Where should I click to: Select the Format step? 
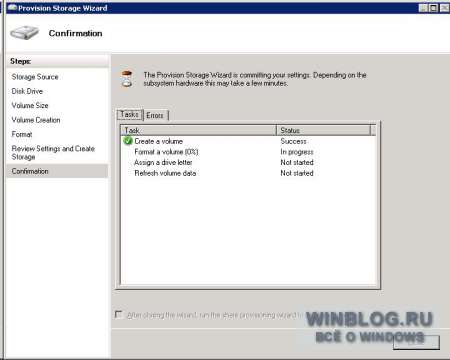22,134
